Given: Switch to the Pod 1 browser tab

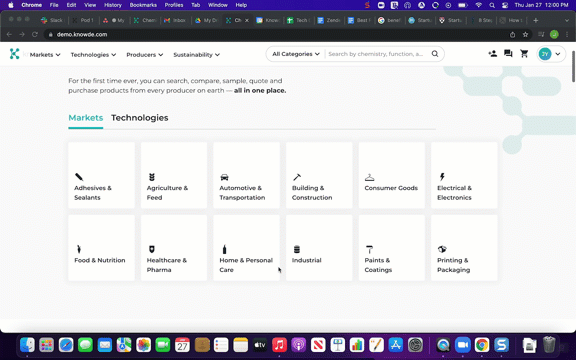Looking at the screenshot, I should pyautogui.click(x=83, y=20).
